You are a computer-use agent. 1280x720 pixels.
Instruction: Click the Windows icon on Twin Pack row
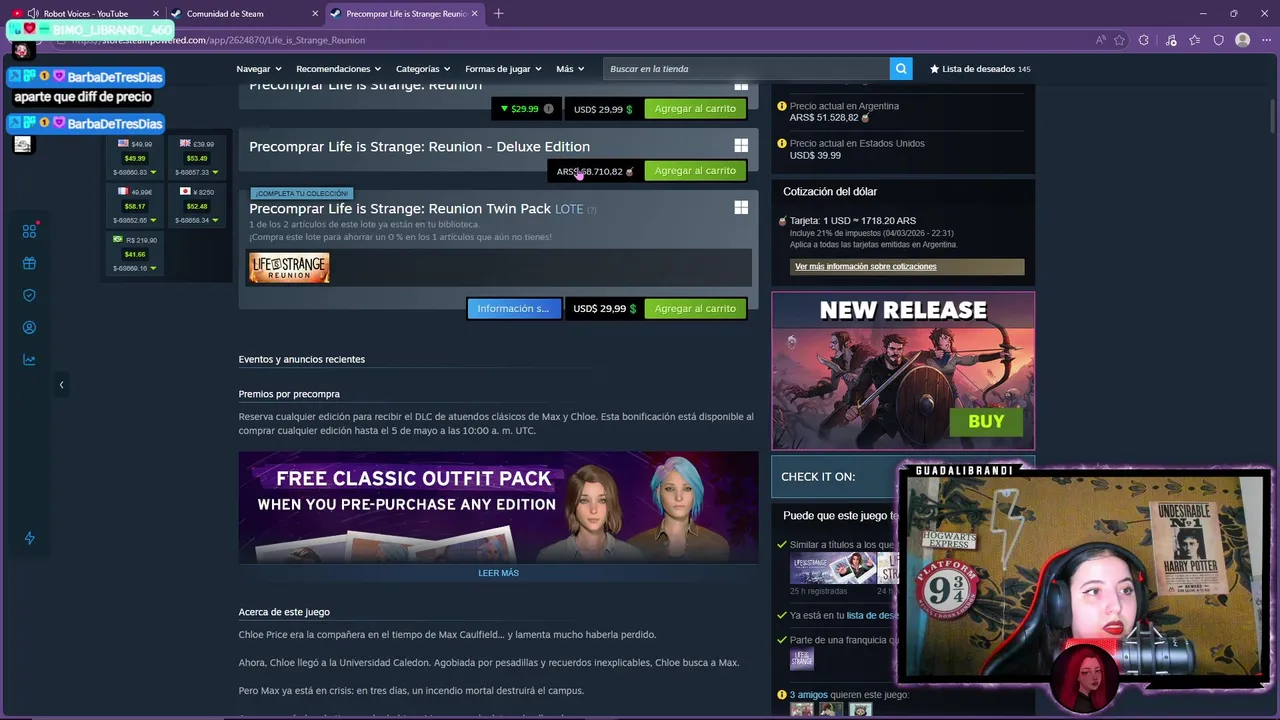[x=741, y=208]
